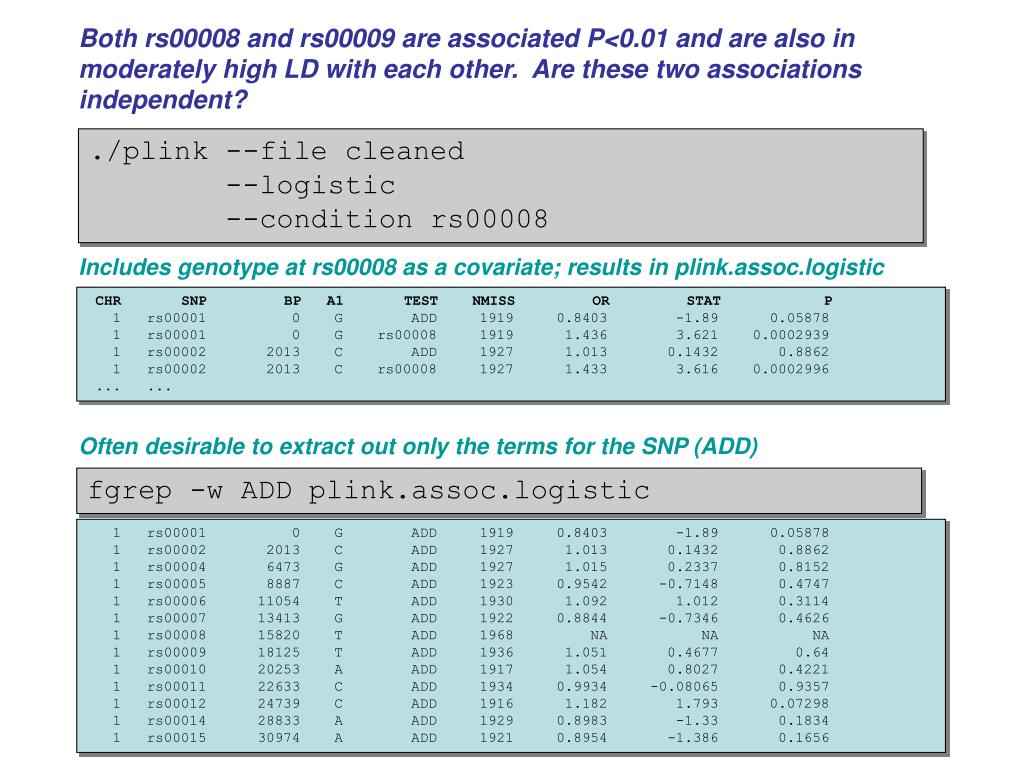
Task: Click NMISS value '1936' for rs00009
Action: (x=497, y=652)
